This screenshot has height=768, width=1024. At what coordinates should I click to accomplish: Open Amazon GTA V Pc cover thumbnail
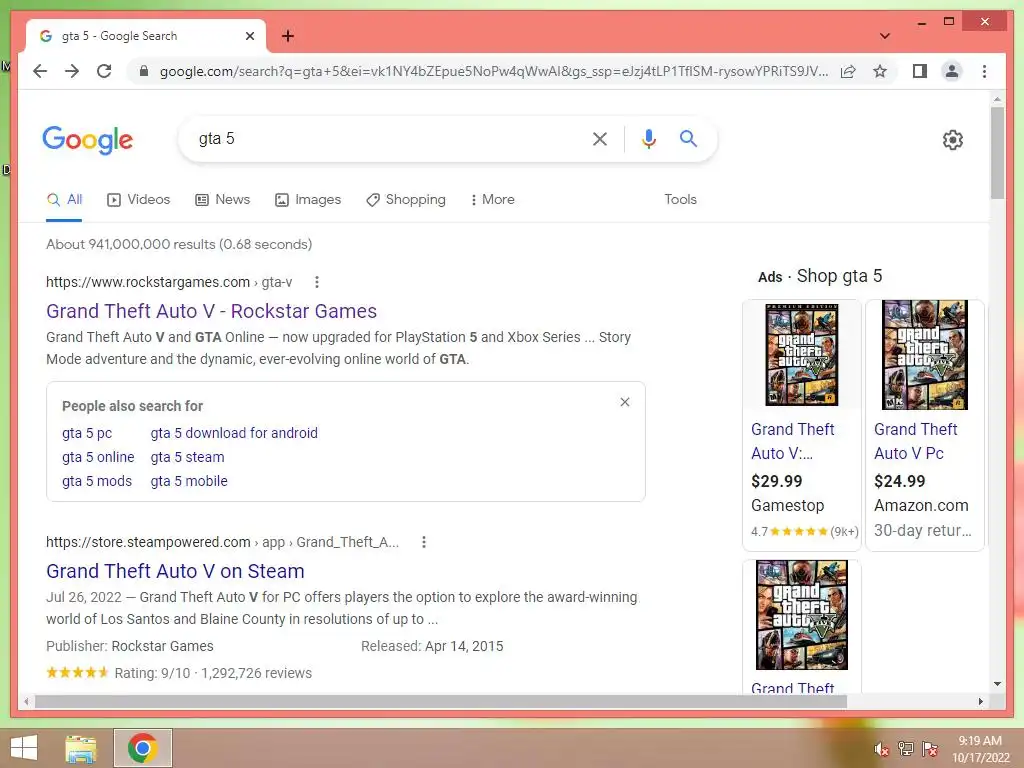pyautogui.click(x=925, y=355)
